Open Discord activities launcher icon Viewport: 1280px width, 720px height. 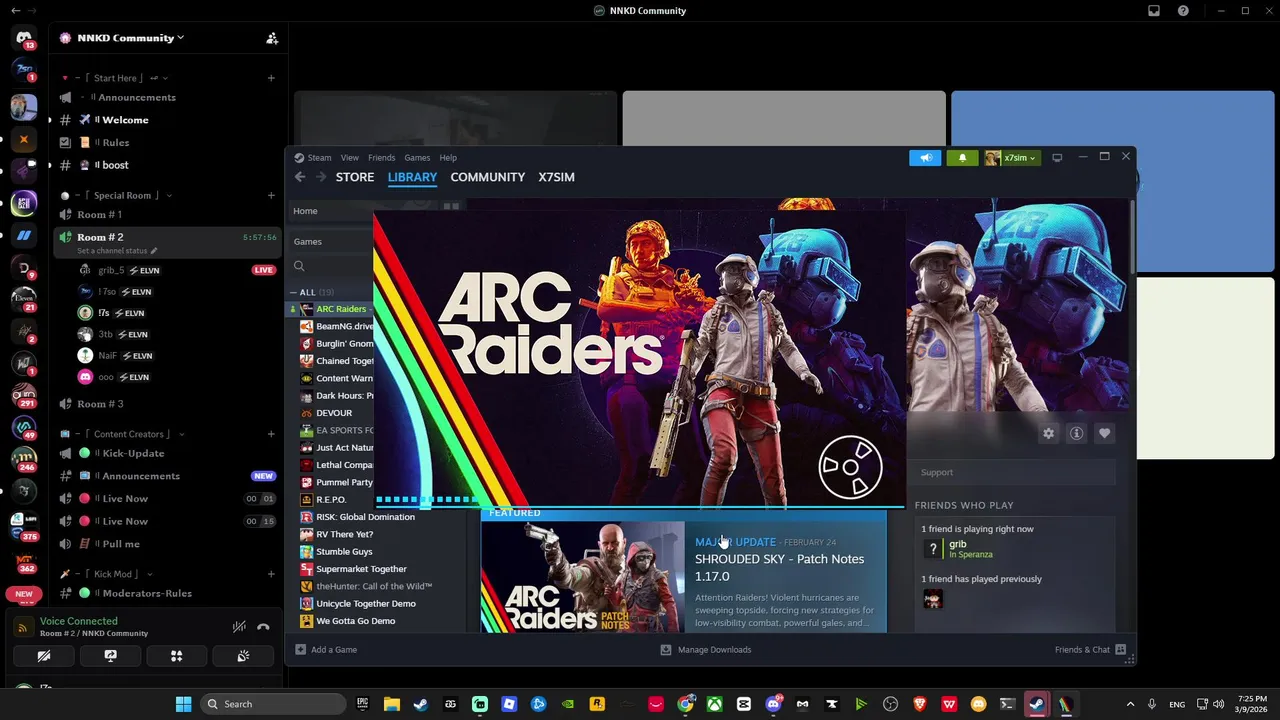(x=176, y=656)
